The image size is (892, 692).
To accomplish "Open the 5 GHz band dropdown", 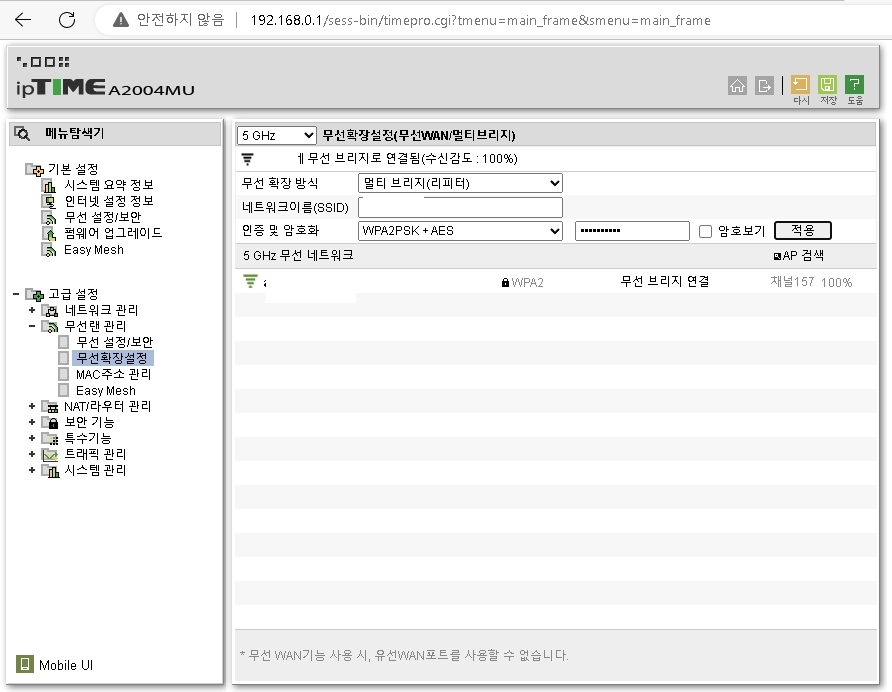I will tap(276, 135).
